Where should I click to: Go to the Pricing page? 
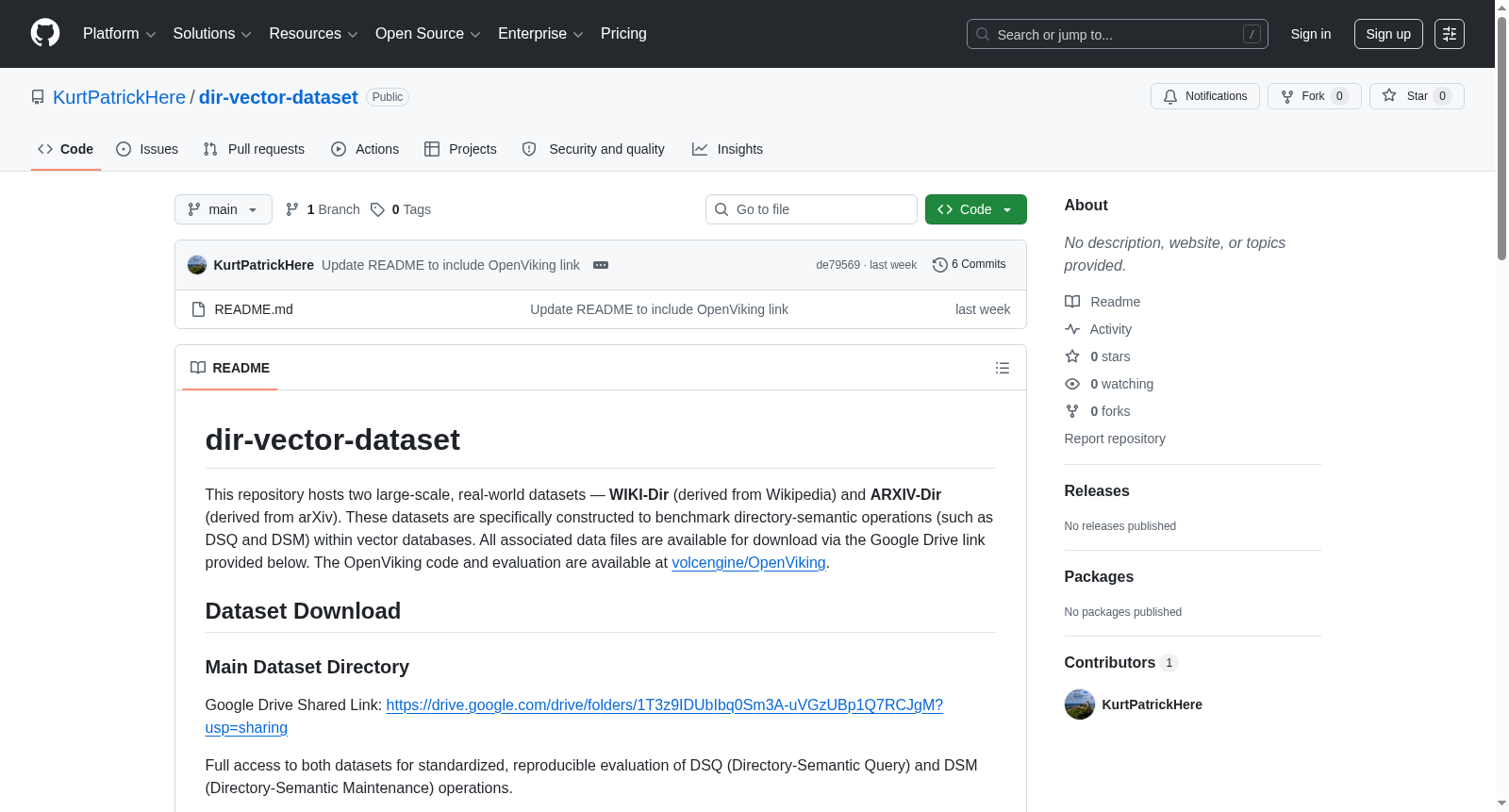623,34
